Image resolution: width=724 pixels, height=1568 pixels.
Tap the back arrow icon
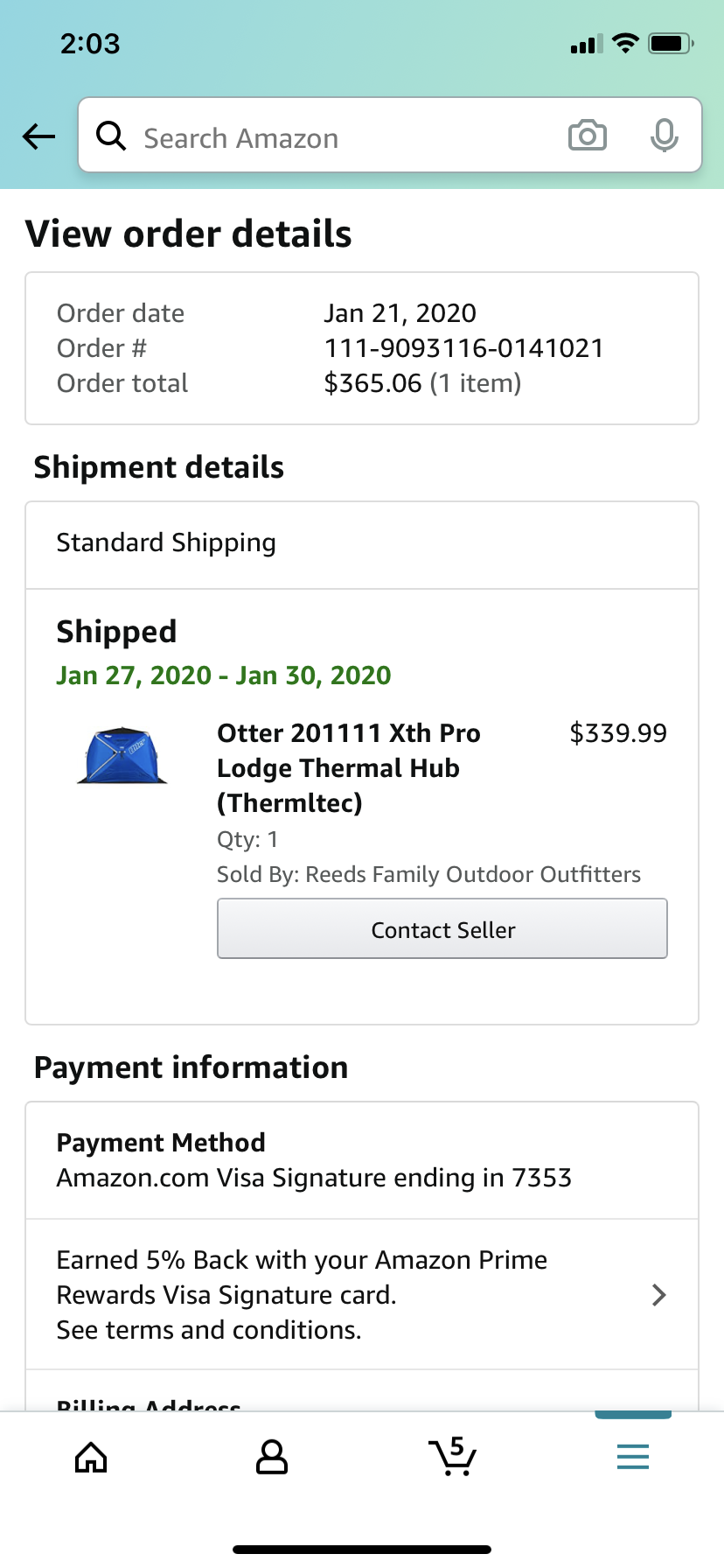coord(38,136)
